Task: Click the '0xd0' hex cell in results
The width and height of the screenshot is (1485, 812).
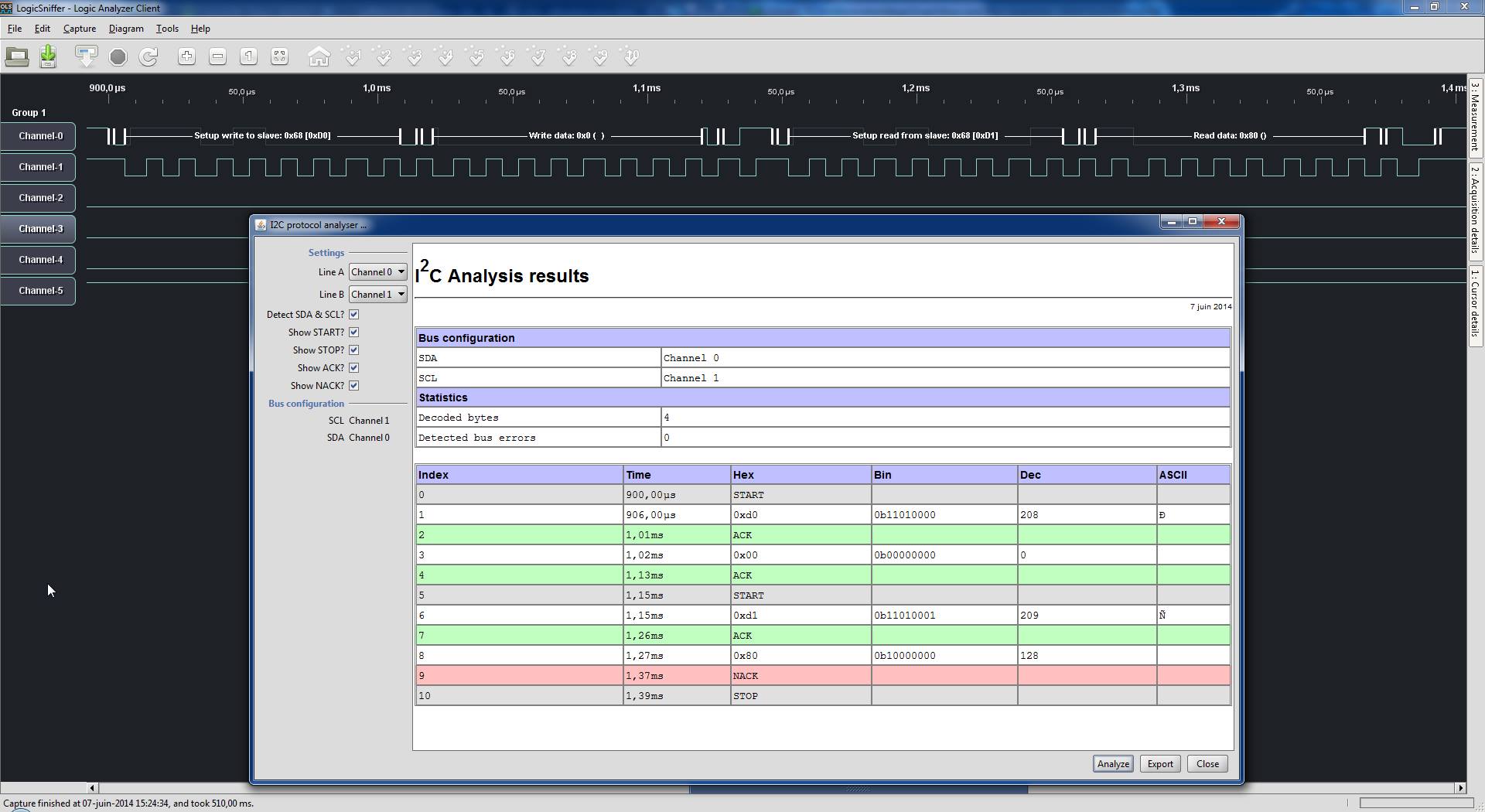Action: 801,515
